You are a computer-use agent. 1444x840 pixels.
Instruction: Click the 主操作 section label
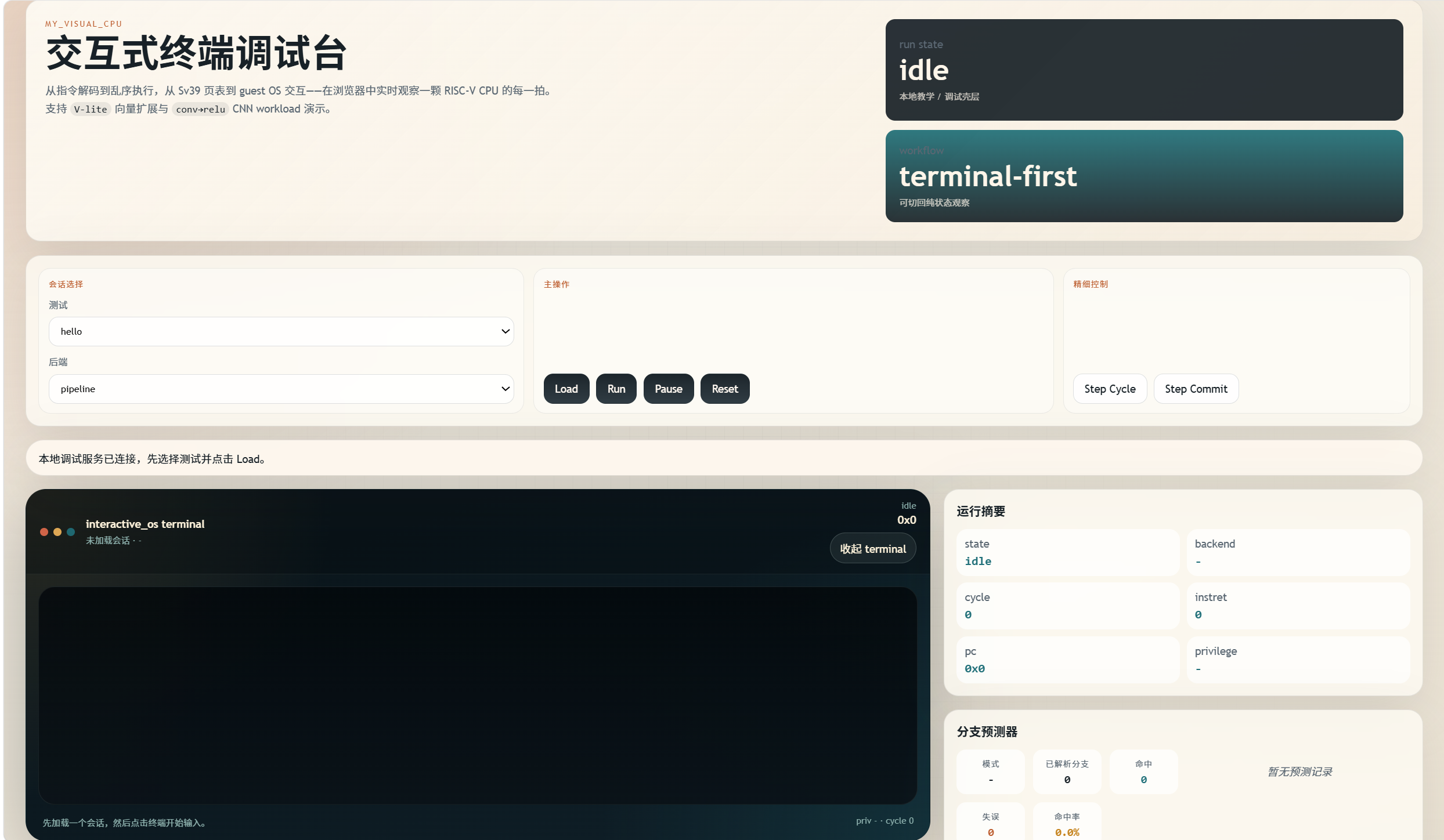pos(557,284)
